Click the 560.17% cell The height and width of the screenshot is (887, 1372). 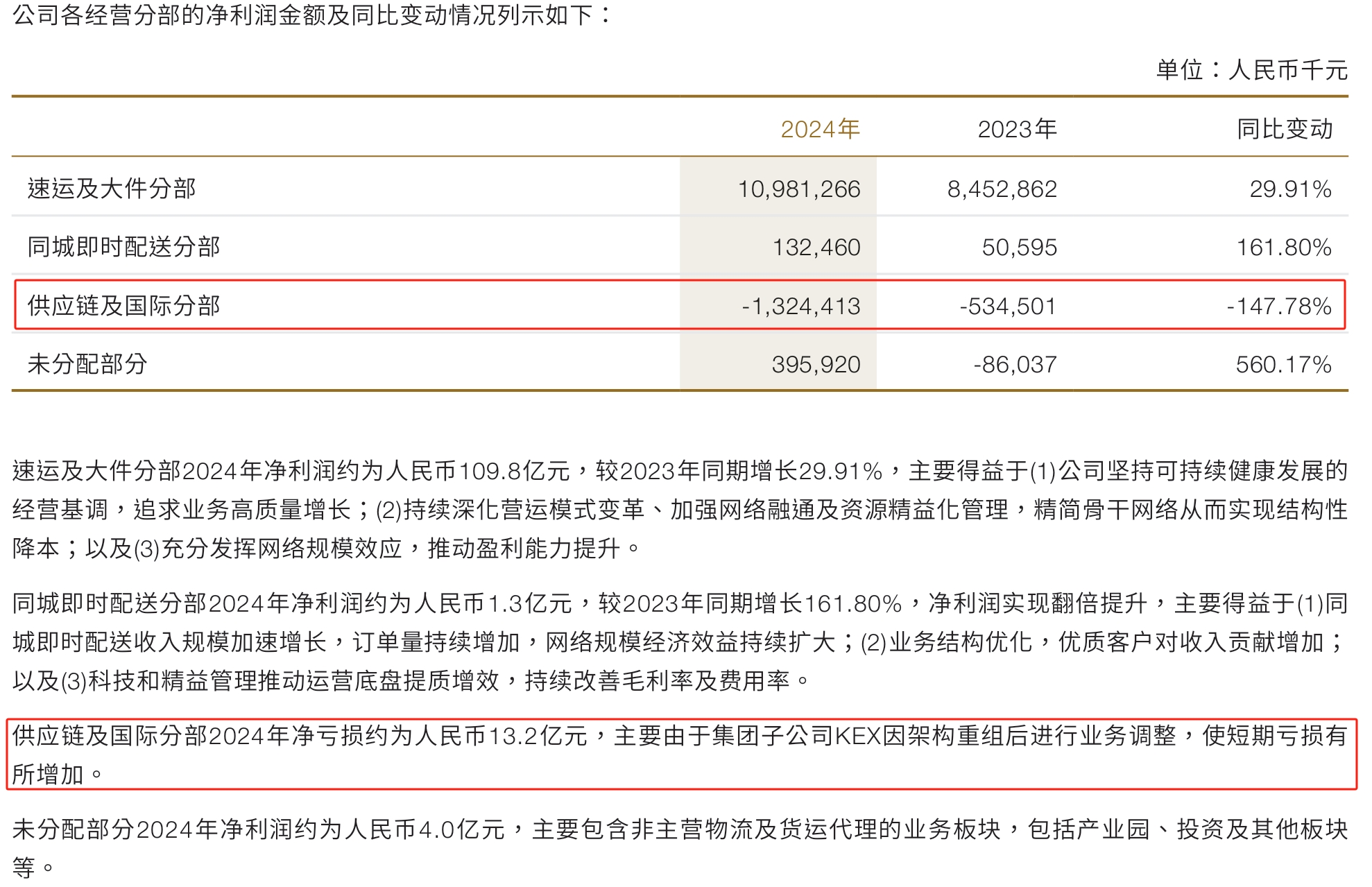tap(1284, 365)
